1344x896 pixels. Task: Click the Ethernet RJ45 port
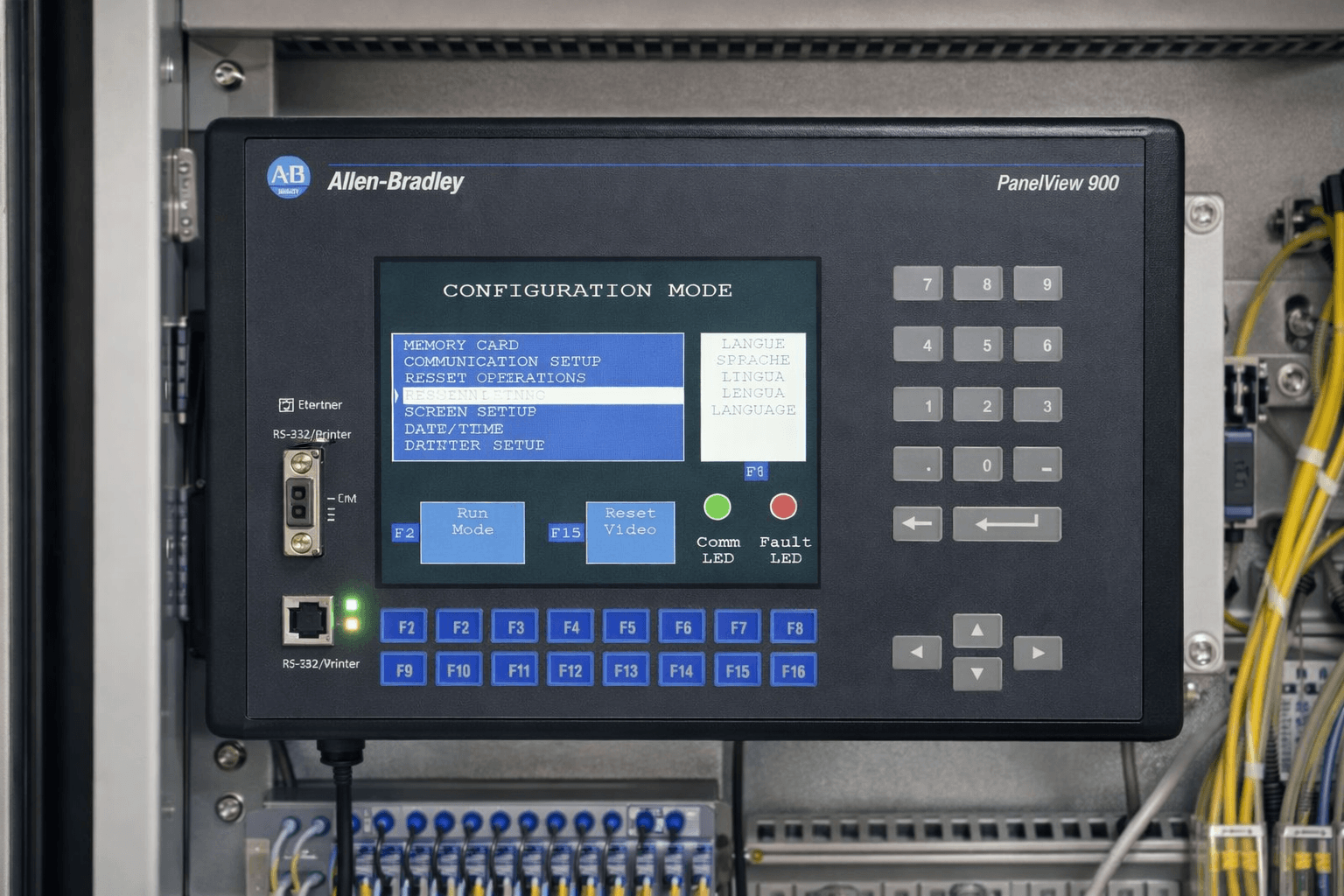coord(307,620)
